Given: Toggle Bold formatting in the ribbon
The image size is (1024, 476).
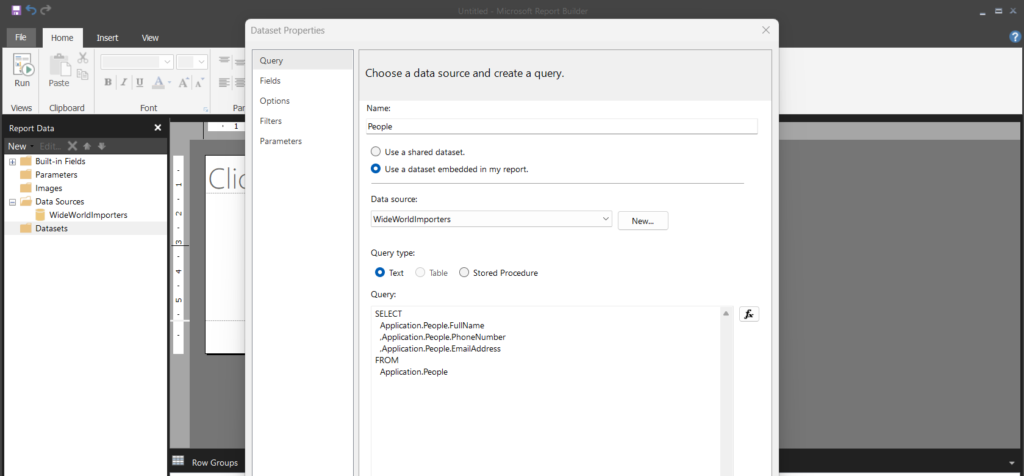Looking at the screenshot, I should (108, 82).
